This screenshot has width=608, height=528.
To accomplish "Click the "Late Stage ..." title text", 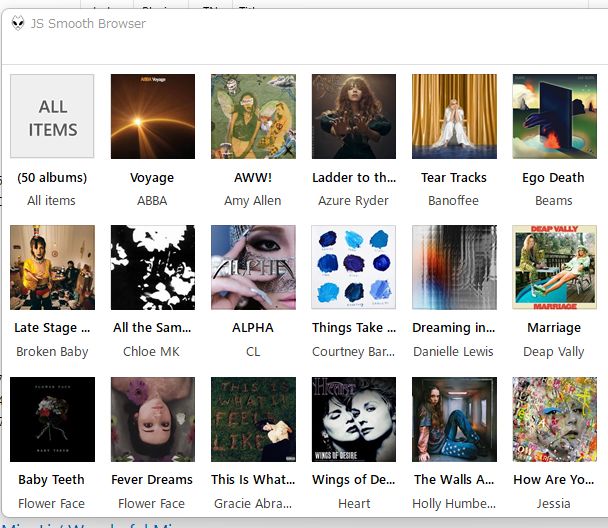I will pyautogui.click(x=52, y=328).
